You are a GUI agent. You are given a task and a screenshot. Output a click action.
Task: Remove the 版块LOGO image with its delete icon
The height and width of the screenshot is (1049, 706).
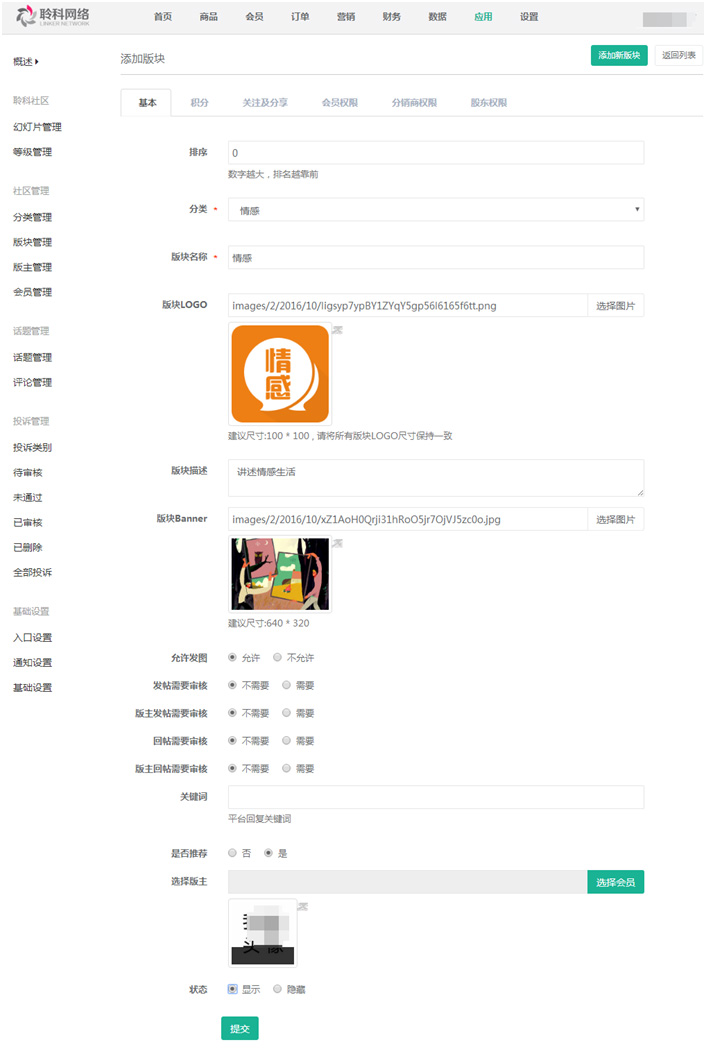tap(337, 330)
